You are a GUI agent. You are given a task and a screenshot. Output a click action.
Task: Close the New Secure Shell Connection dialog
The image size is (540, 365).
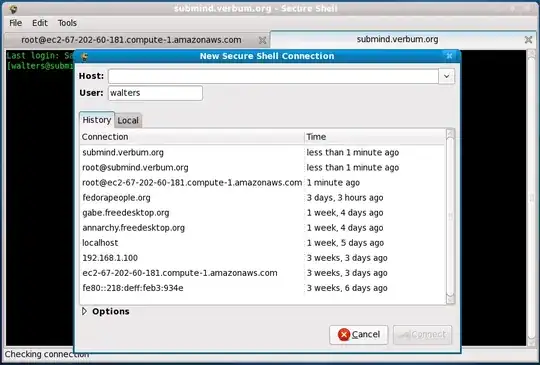449,56
